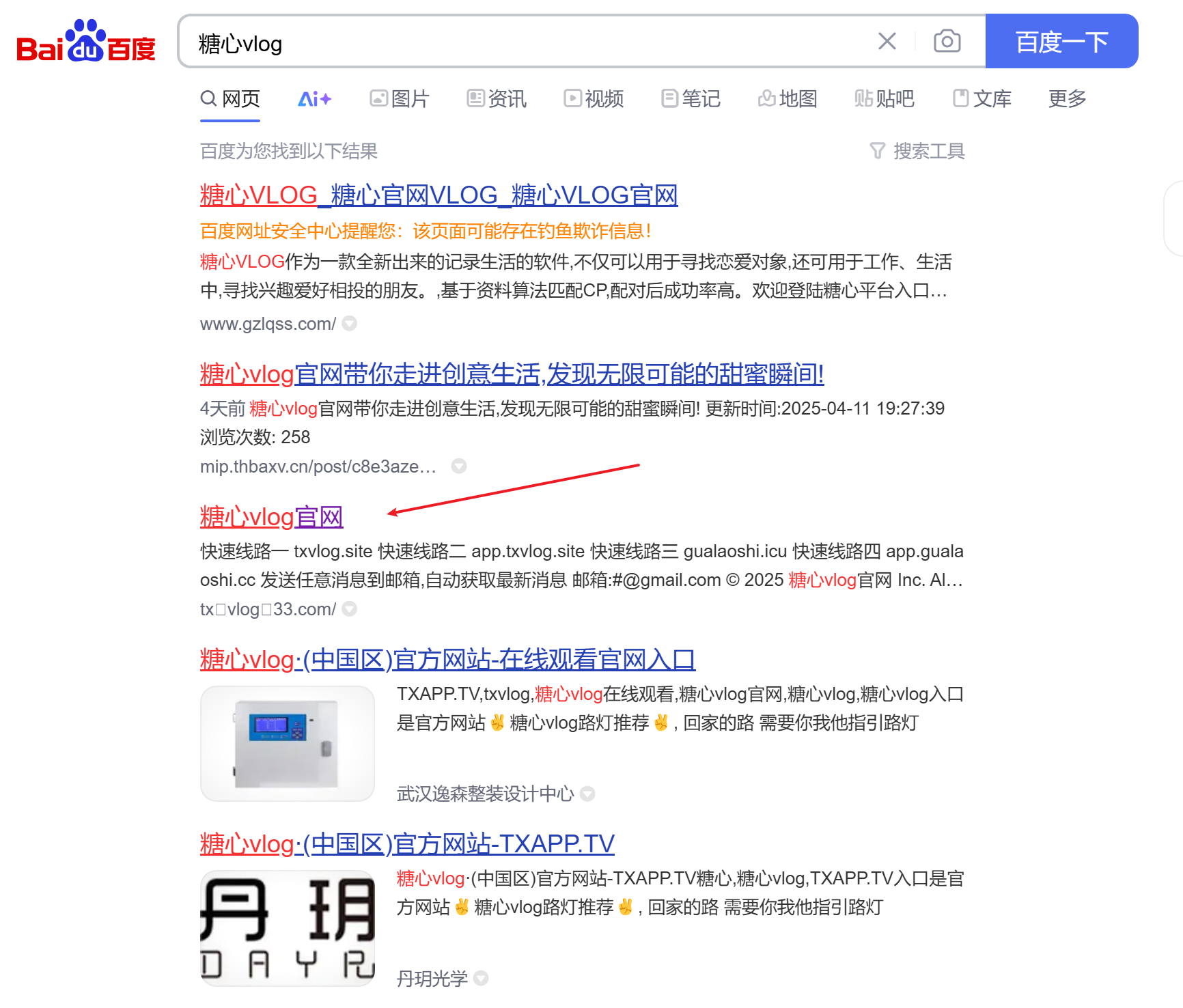Screen dimensions: 1183x1008
Task: Click the Baidu logo
Action: (x=86, y=42)
